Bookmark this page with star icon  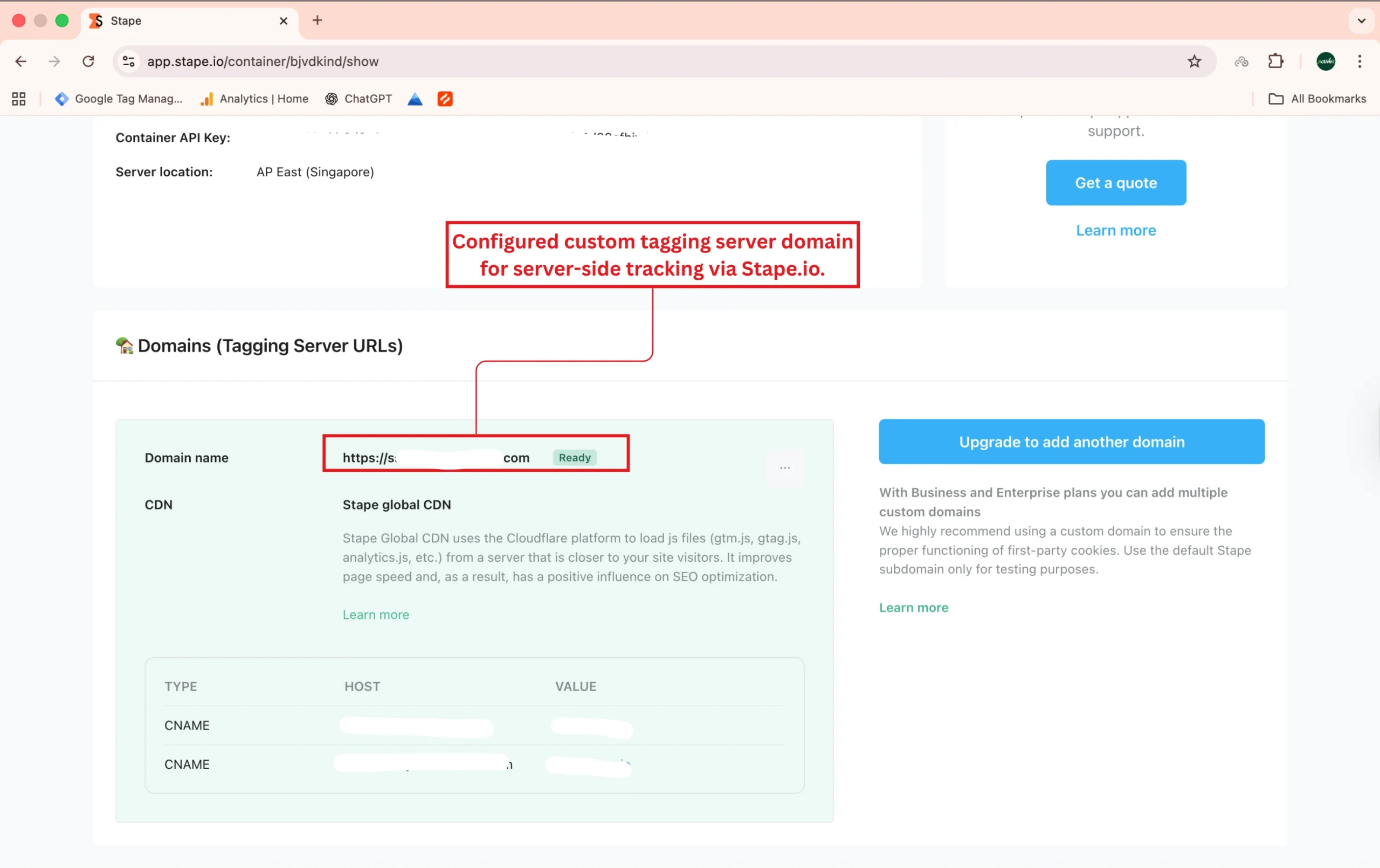tap(1193, 61)
